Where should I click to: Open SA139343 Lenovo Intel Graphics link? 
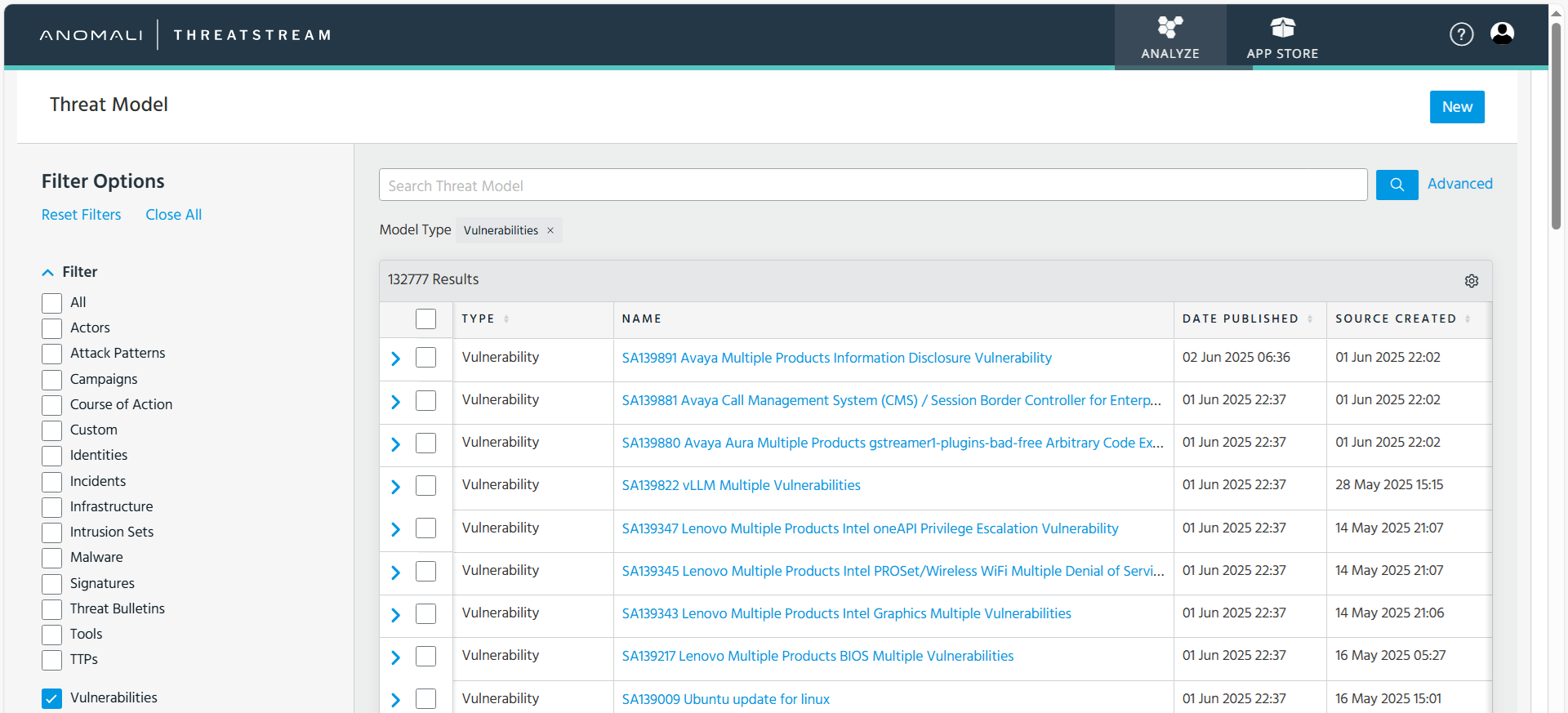pos(846,613)
